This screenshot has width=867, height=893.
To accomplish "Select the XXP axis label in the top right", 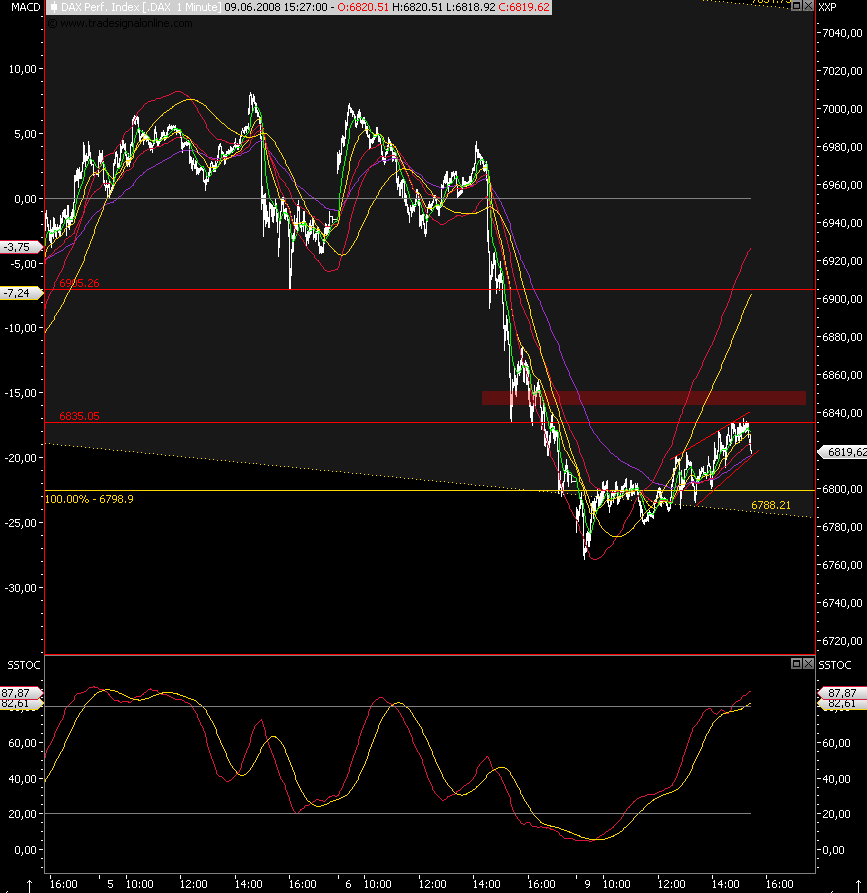I will coord(827,7).
